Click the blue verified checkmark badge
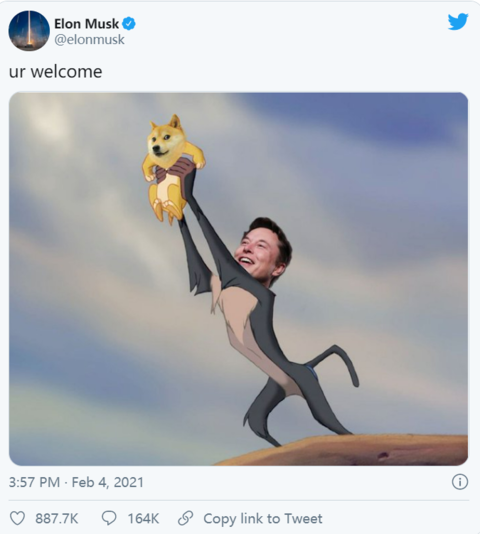The height and width of the screenshot is (534, 480). click(x=129, y=23)
